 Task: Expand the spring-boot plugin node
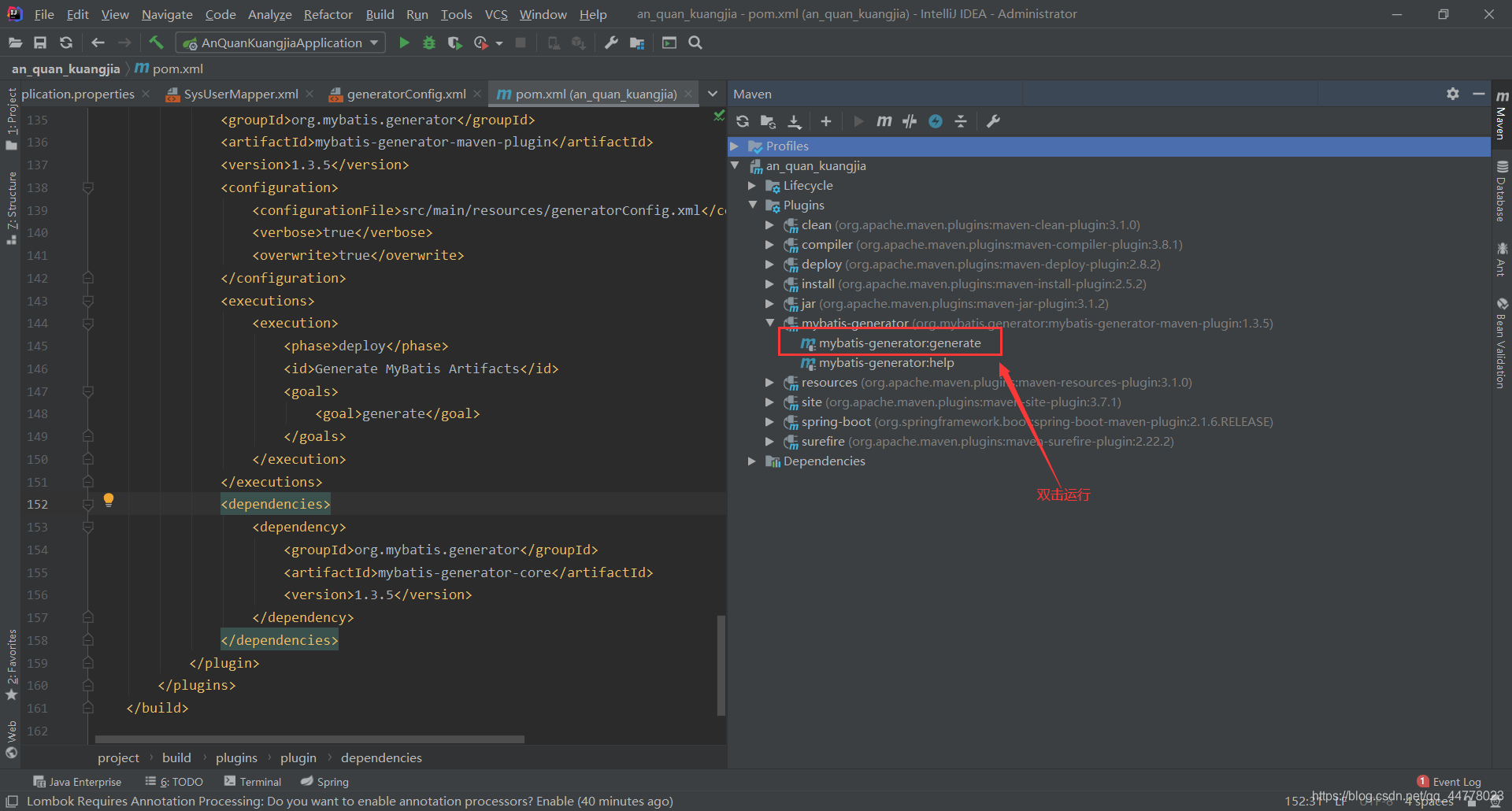tap(769, 422)
